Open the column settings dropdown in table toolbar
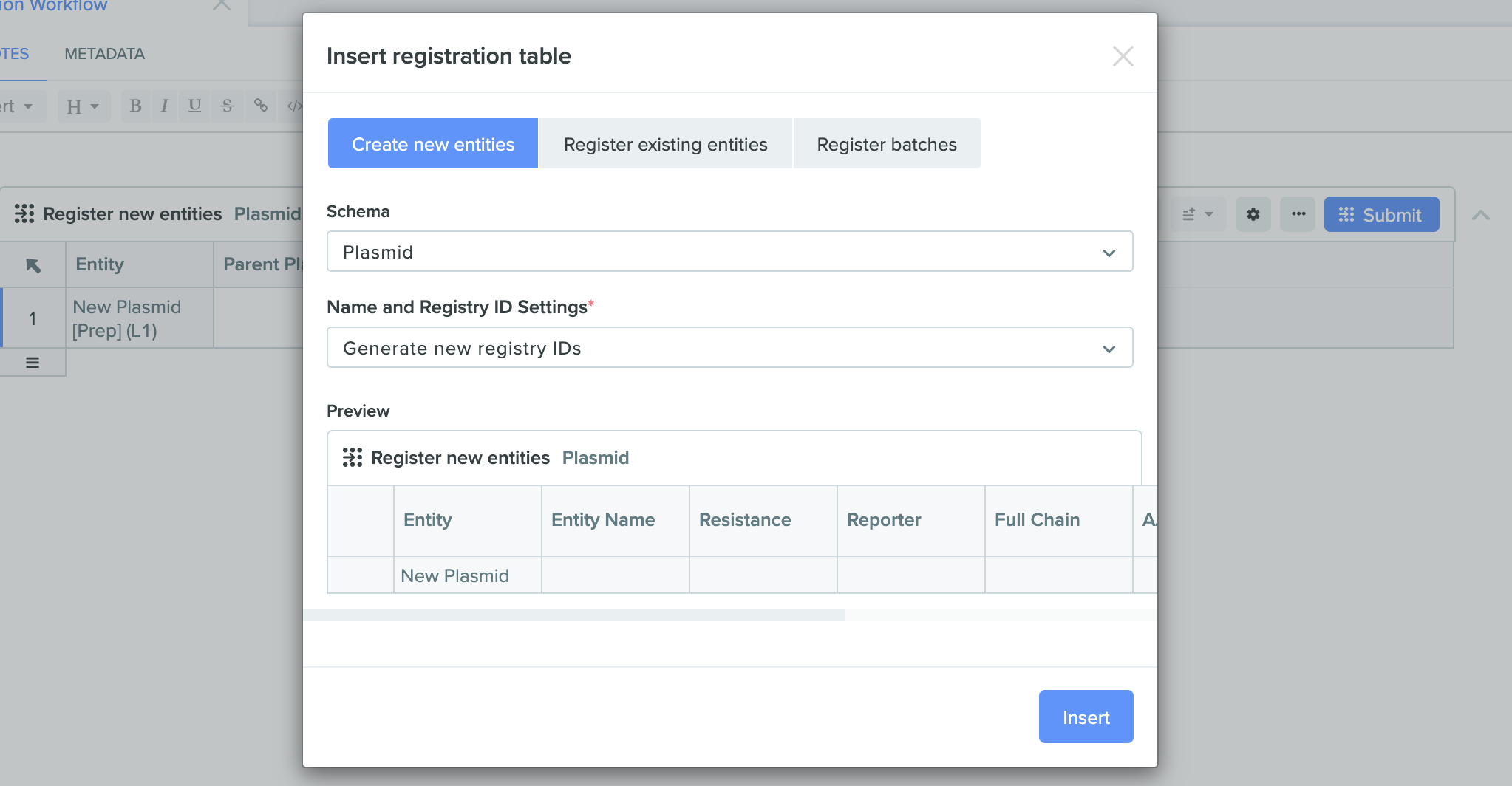Screen dimensions: 1512x786 (x=1198, y=214)
